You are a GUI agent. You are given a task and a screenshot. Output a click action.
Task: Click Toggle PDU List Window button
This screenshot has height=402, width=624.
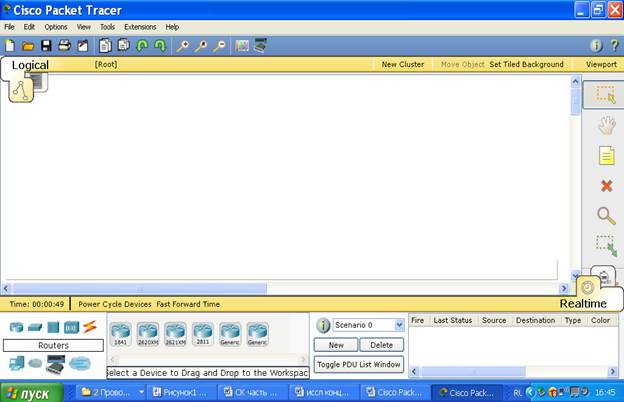359,364
